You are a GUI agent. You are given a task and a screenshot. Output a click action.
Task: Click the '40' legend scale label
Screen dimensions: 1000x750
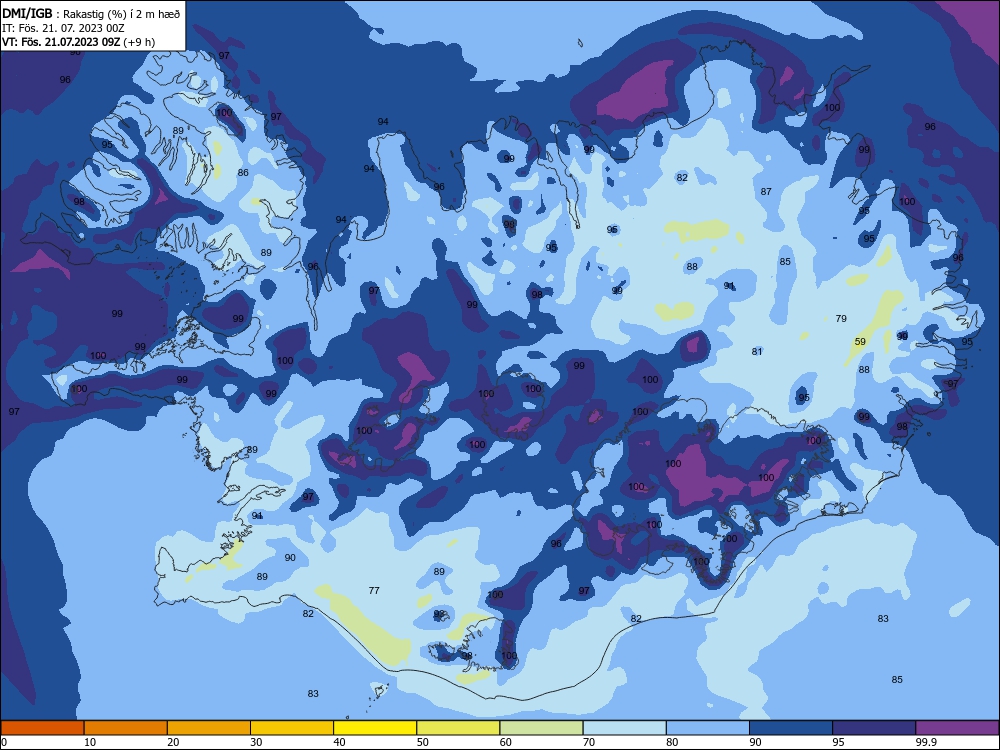point(340,742)
